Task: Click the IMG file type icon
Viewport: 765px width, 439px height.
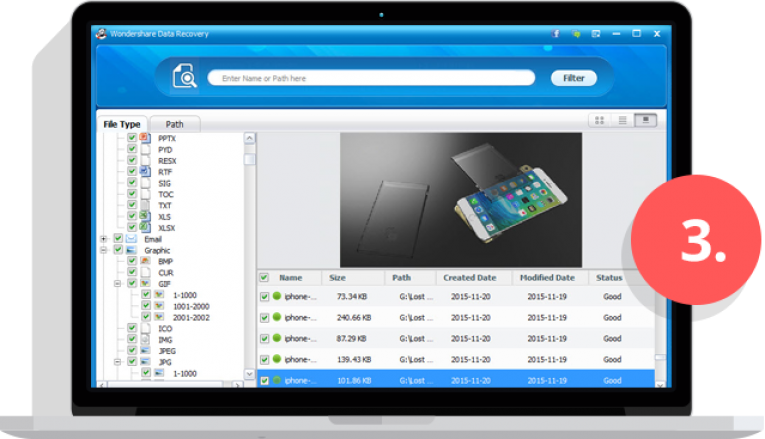Action: click(145, 339)
